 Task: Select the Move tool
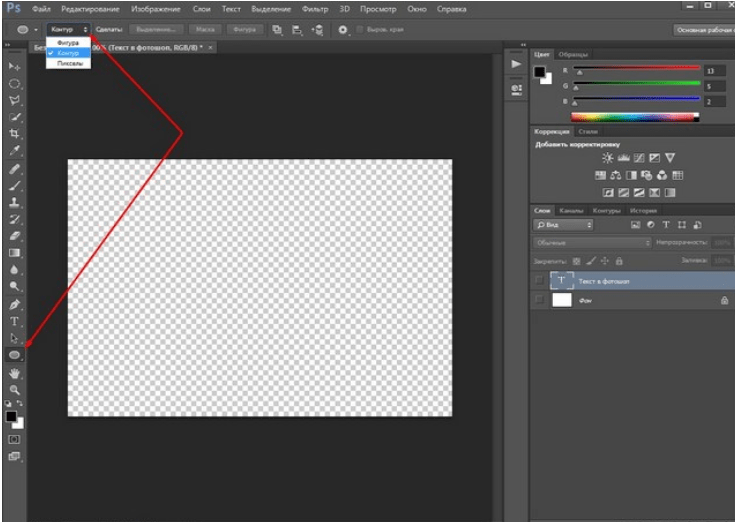point(15,66)
